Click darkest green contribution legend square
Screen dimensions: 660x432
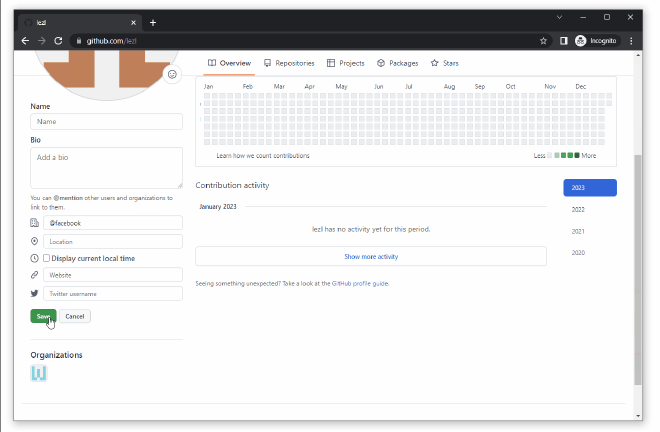point(576,156)
